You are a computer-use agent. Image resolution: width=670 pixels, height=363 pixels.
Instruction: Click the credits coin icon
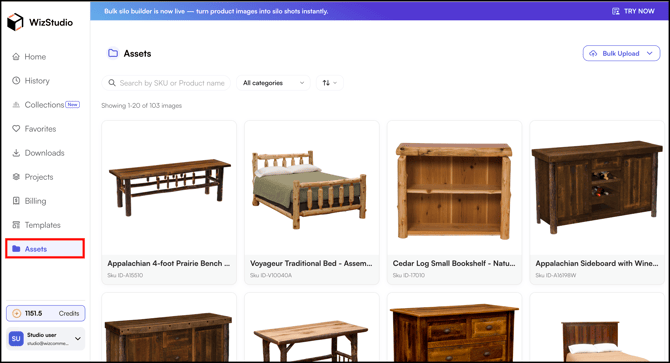tap(17, 313)
